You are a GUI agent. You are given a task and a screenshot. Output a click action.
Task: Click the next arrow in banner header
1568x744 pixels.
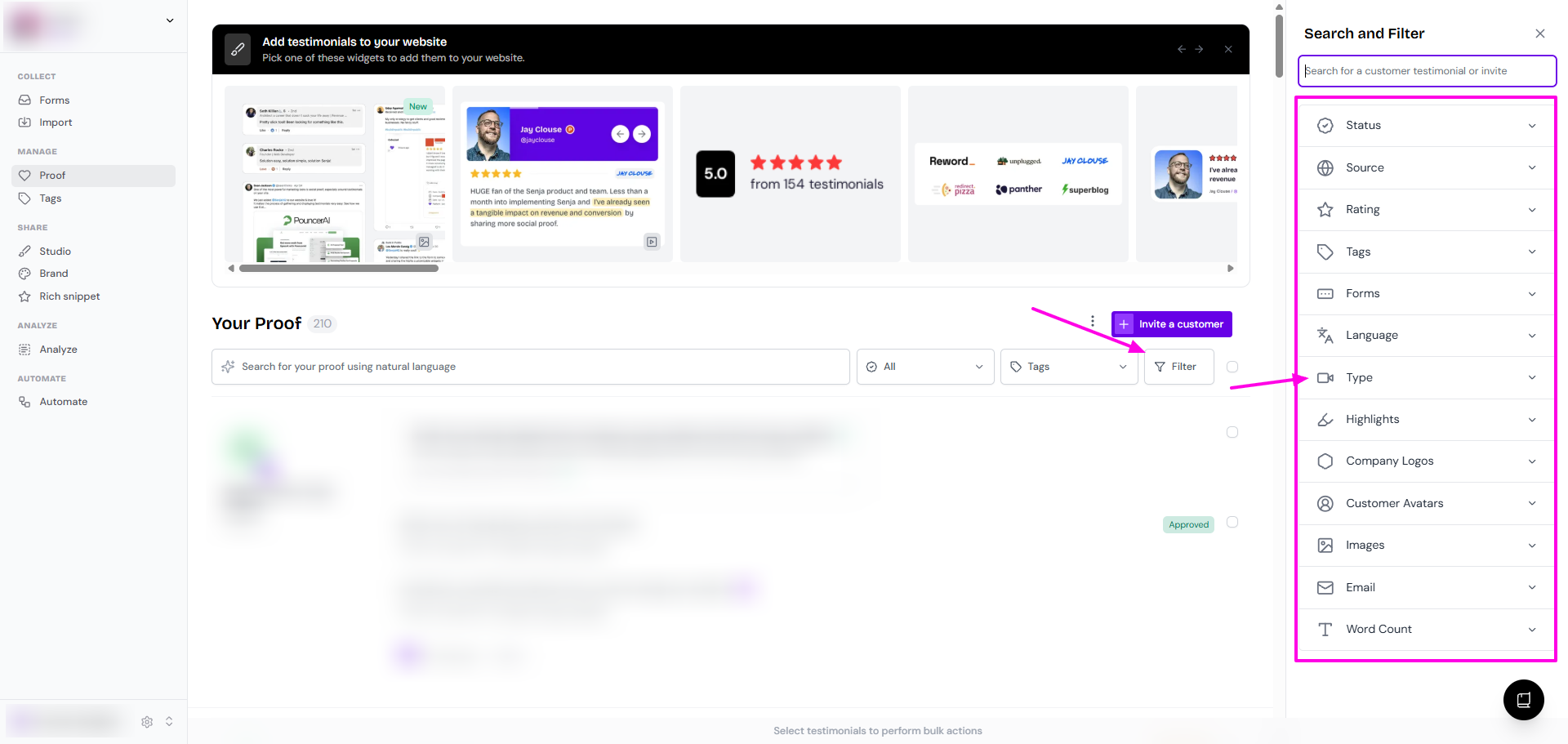point(1199,49)
